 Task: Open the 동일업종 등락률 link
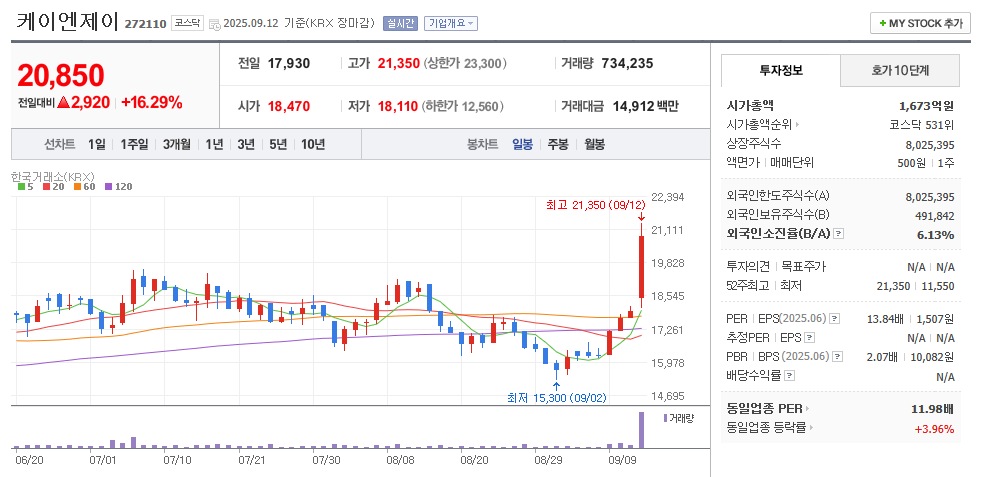[x=767, y=428]
